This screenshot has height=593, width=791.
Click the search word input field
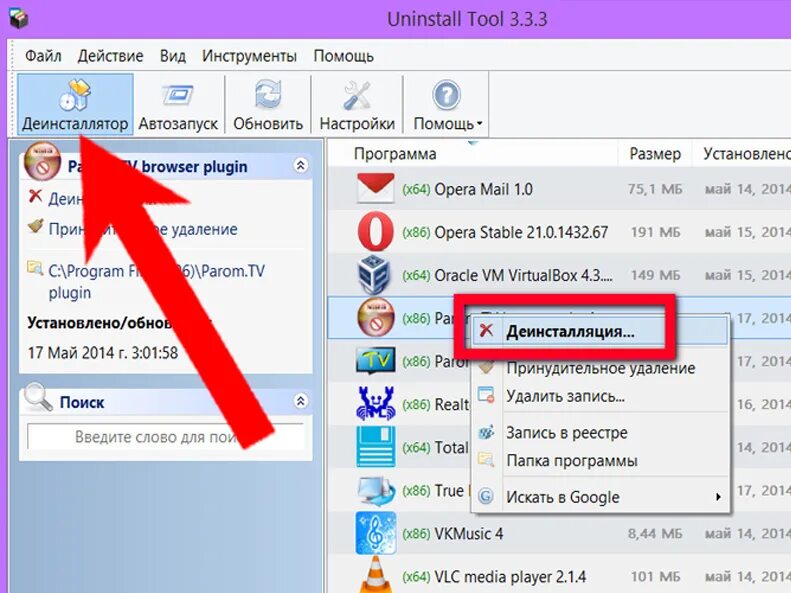coord(165,437)
